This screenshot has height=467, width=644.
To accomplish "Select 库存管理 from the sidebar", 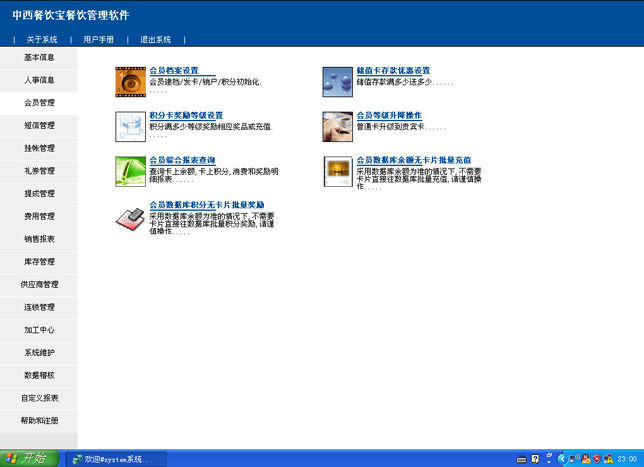I will (39, 262).
